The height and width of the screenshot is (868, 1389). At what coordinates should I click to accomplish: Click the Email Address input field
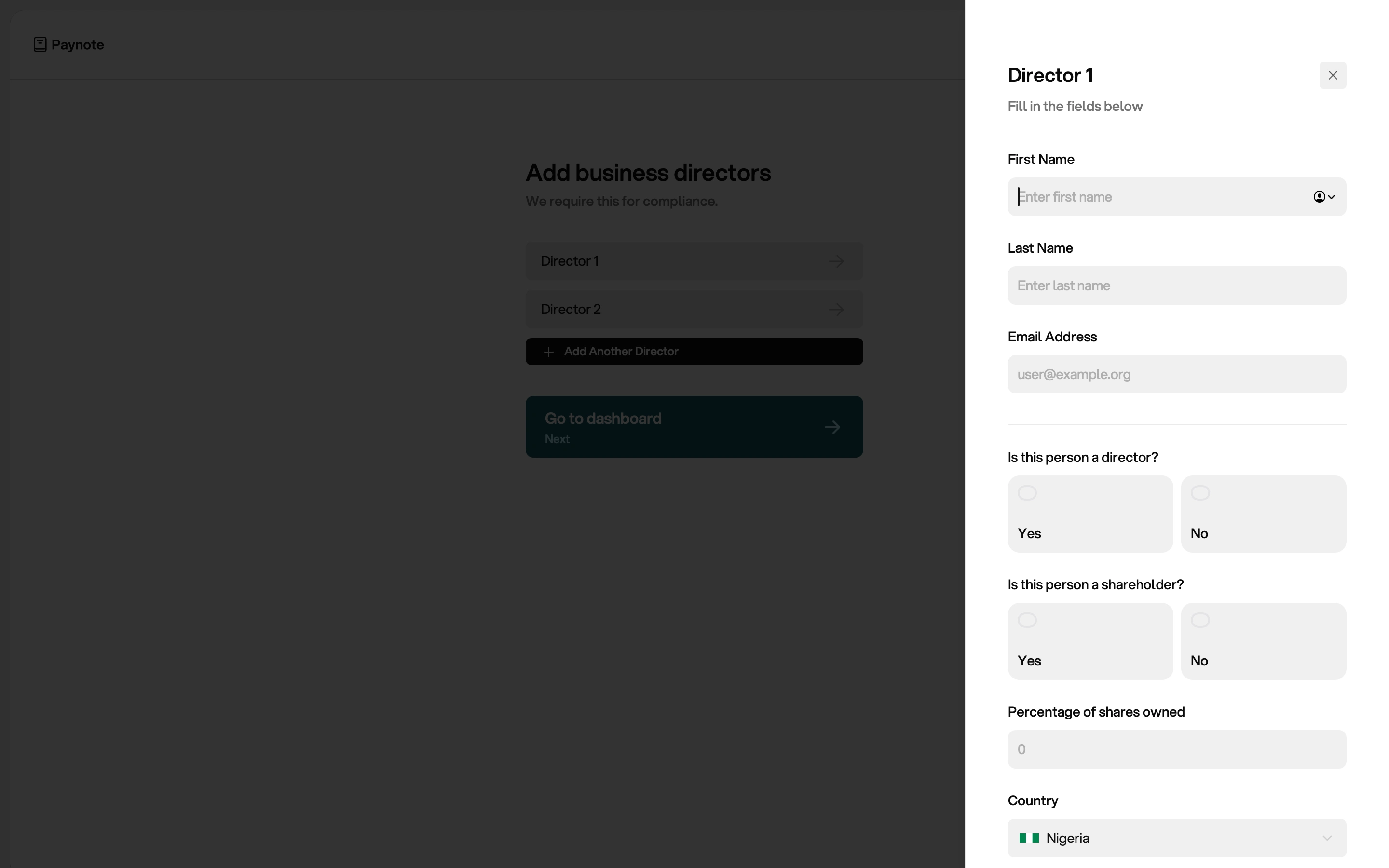pyautogui.click(x=1177, y=374)
